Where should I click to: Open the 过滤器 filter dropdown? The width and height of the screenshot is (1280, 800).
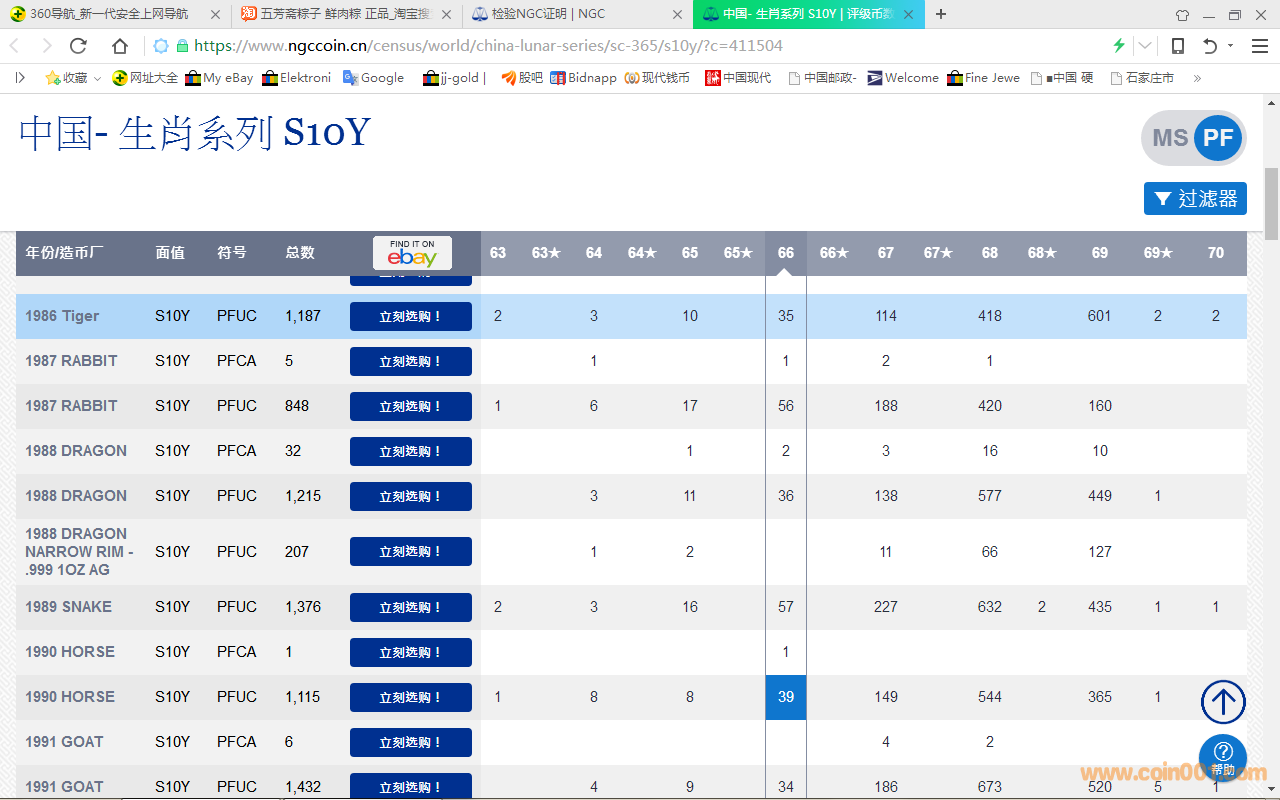1195,198
